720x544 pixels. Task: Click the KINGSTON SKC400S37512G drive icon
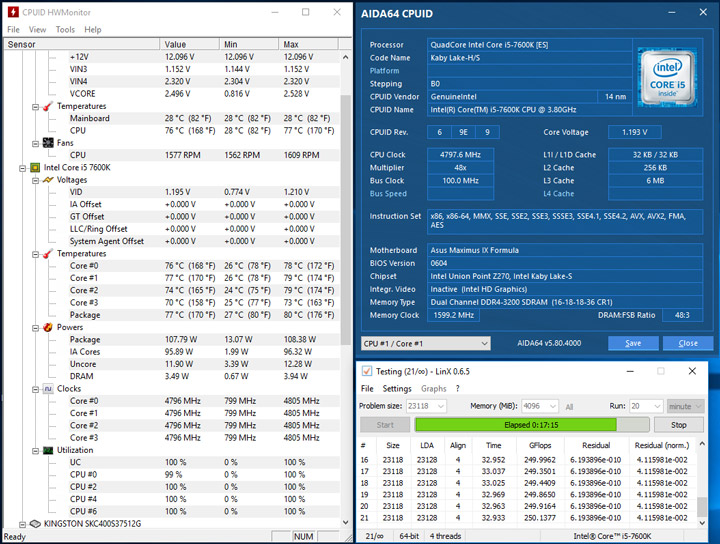click(x=35, y=524)
